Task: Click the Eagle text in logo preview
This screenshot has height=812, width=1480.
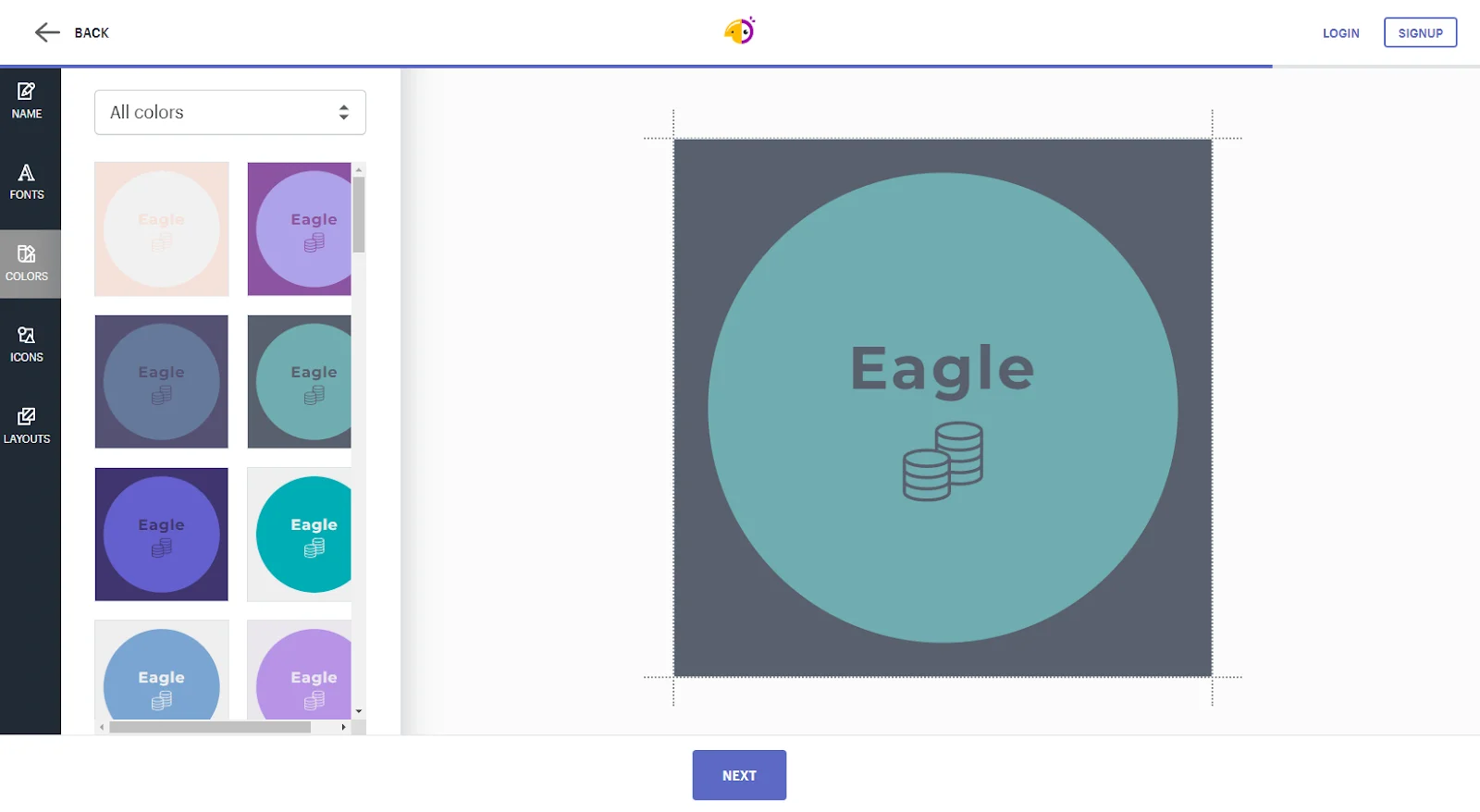Action: (x=942, y=369)
